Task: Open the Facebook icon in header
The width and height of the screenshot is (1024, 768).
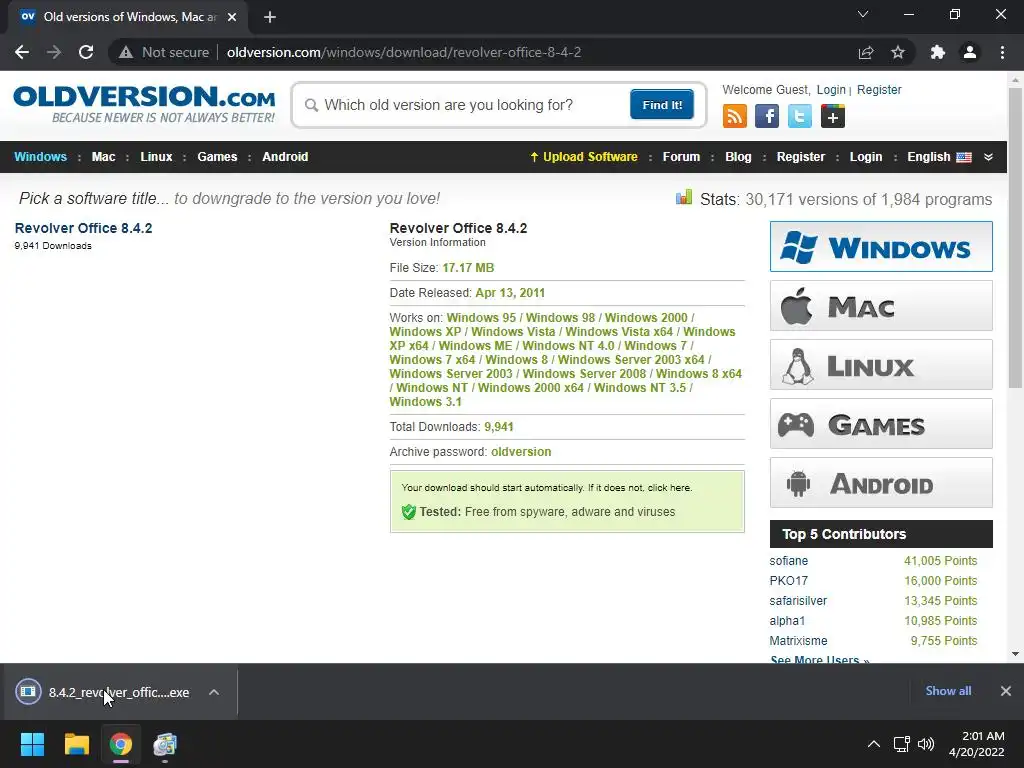Action: 767,116
